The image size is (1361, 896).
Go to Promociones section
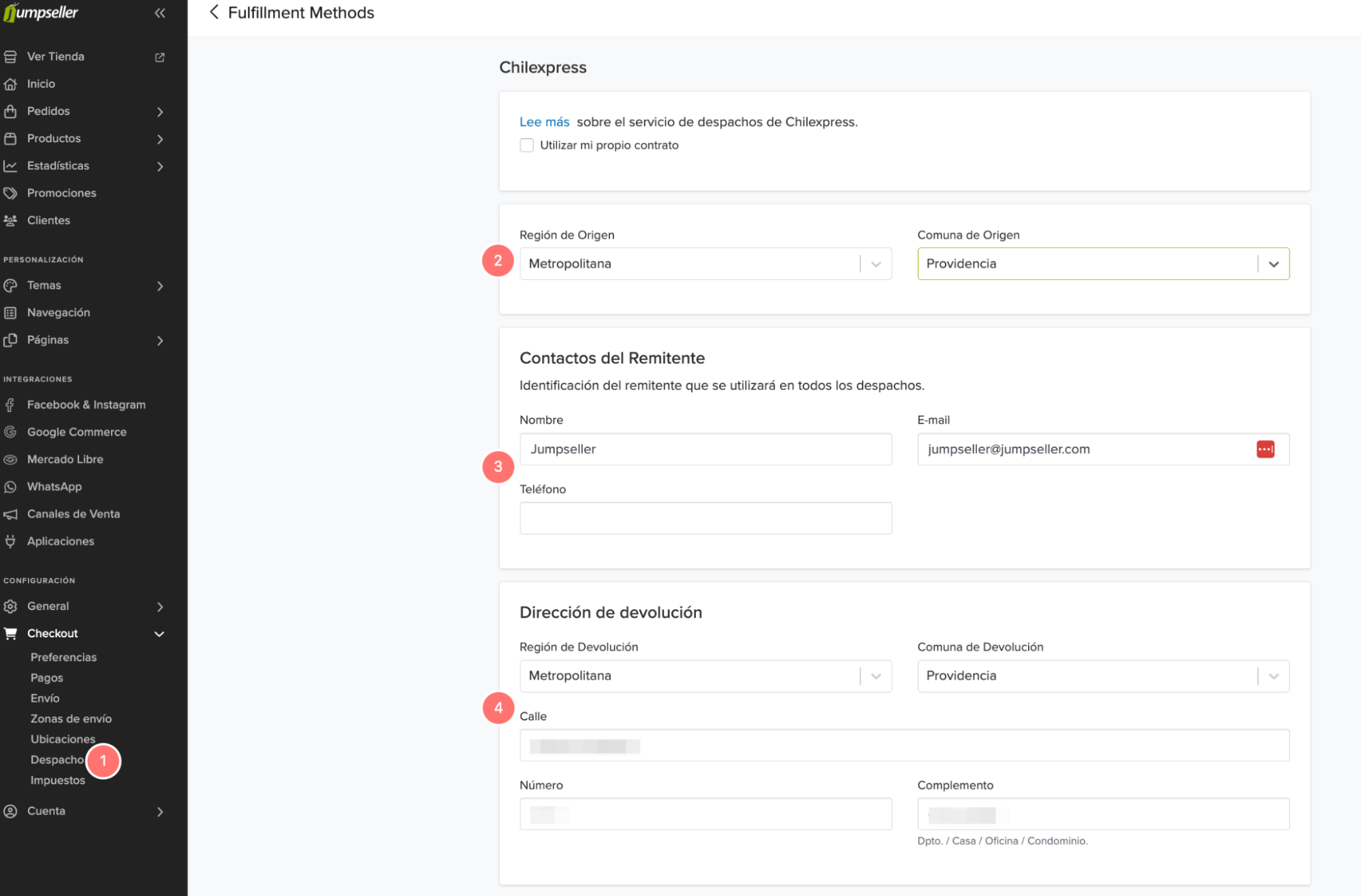tap(62, 193)
